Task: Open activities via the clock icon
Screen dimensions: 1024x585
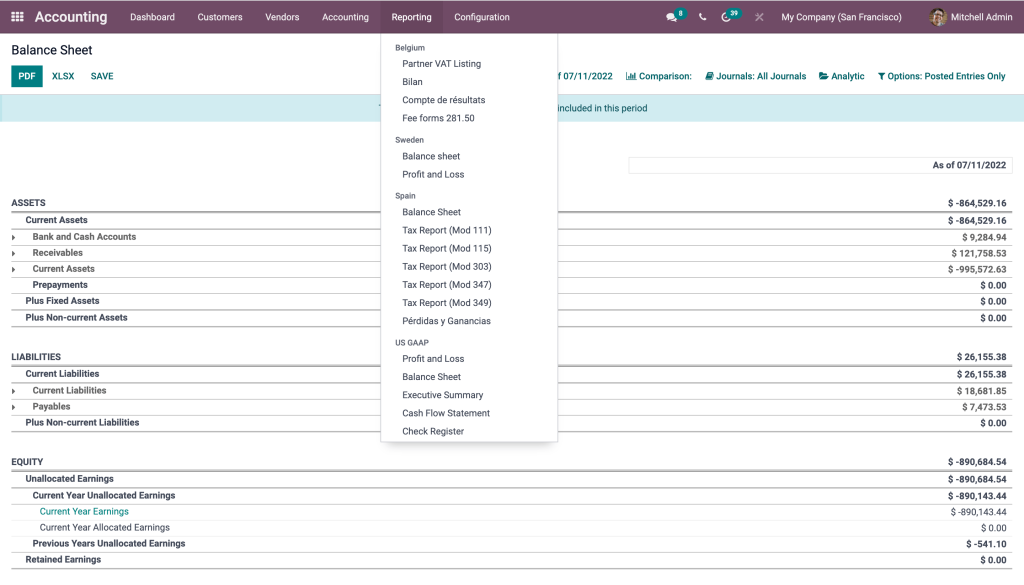Action: click(x=725, y=17)
